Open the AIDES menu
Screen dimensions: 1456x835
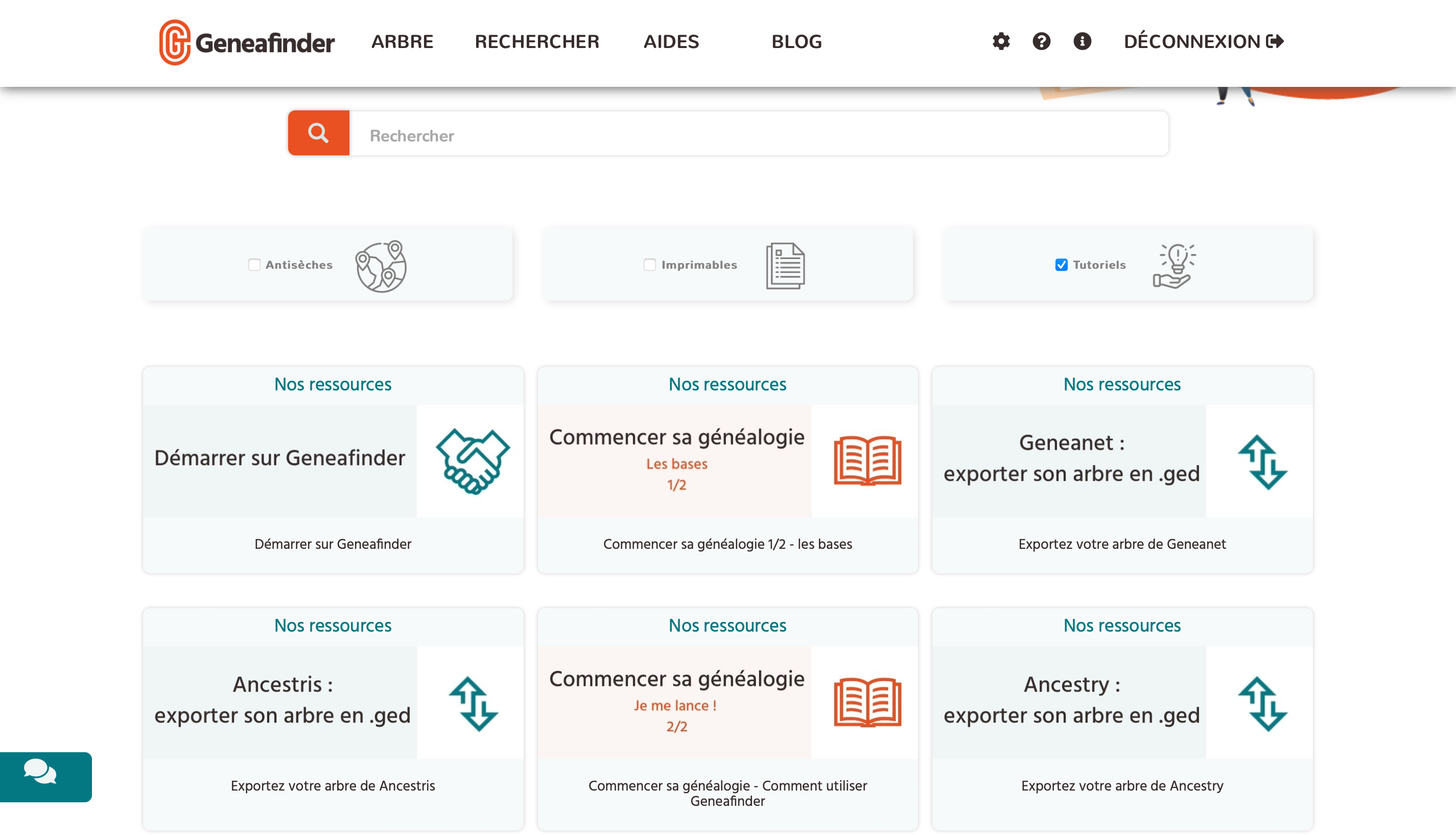point(671,41)
